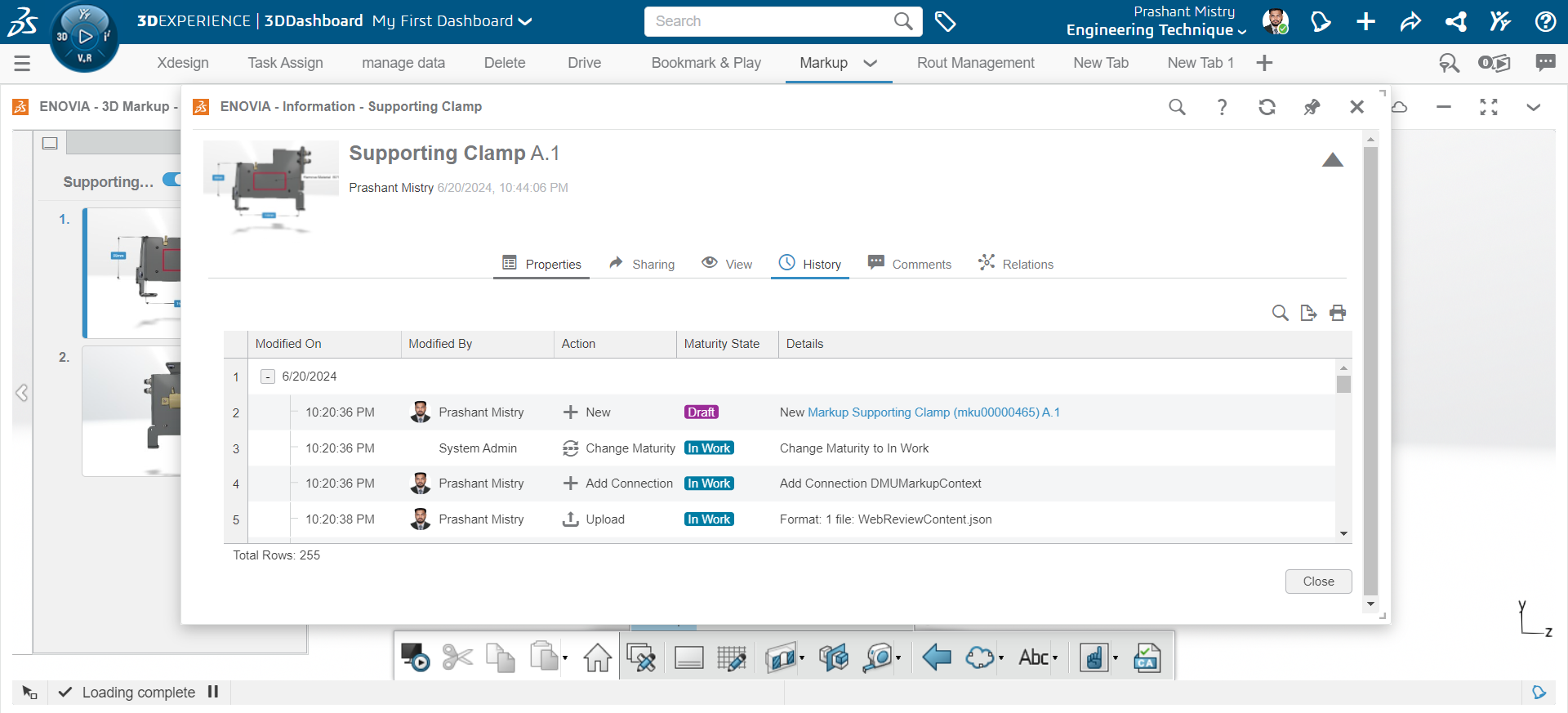Click the history table vertical scrollbar thumb
The image size is (1568, 713).
click(x=1343, y=384)
